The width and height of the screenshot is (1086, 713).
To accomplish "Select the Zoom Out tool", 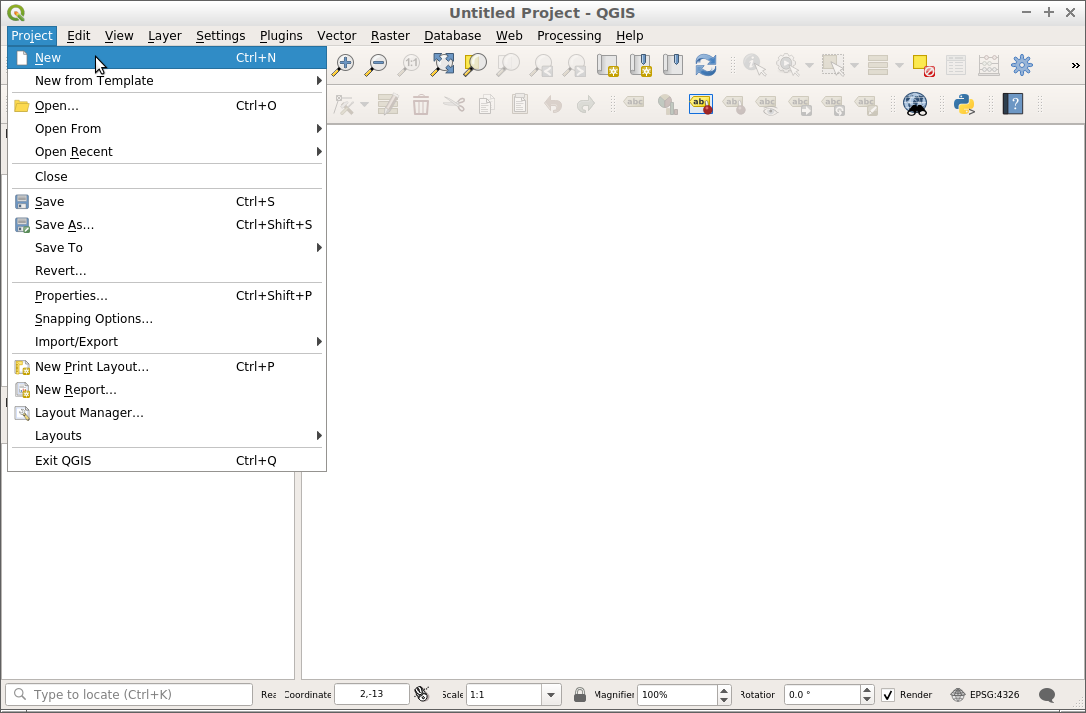I will point(376,65).
